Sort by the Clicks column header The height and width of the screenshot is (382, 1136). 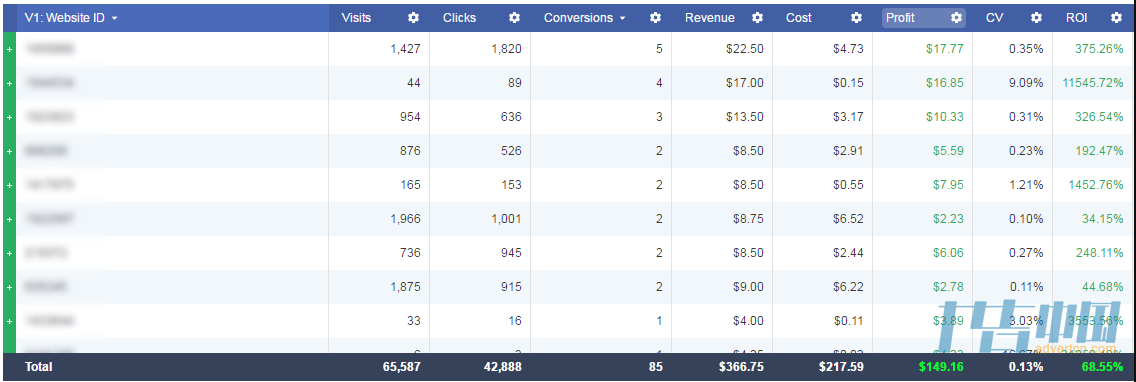pos(459,18)
